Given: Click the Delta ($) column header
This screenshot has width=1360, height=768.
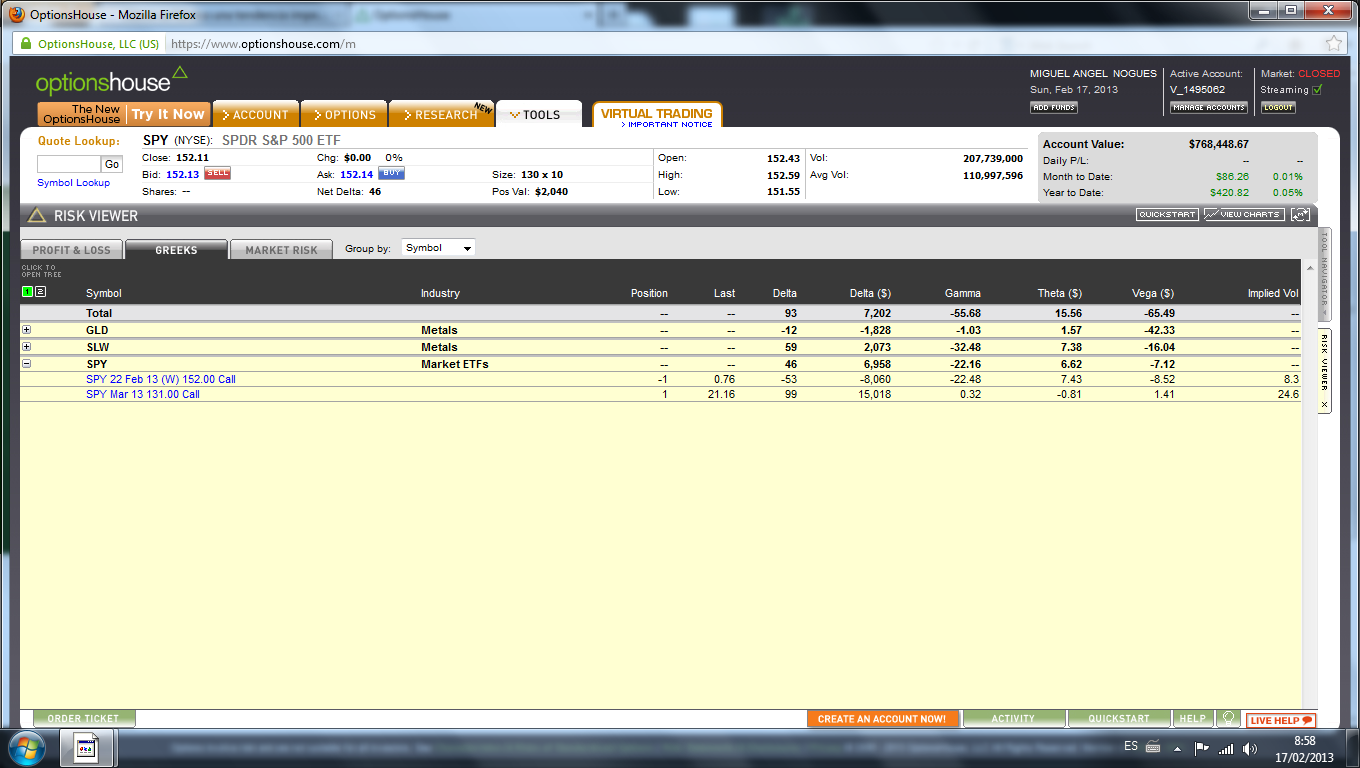Looking at the screenshot, I should pyautogui.click(x=869, y=293).
